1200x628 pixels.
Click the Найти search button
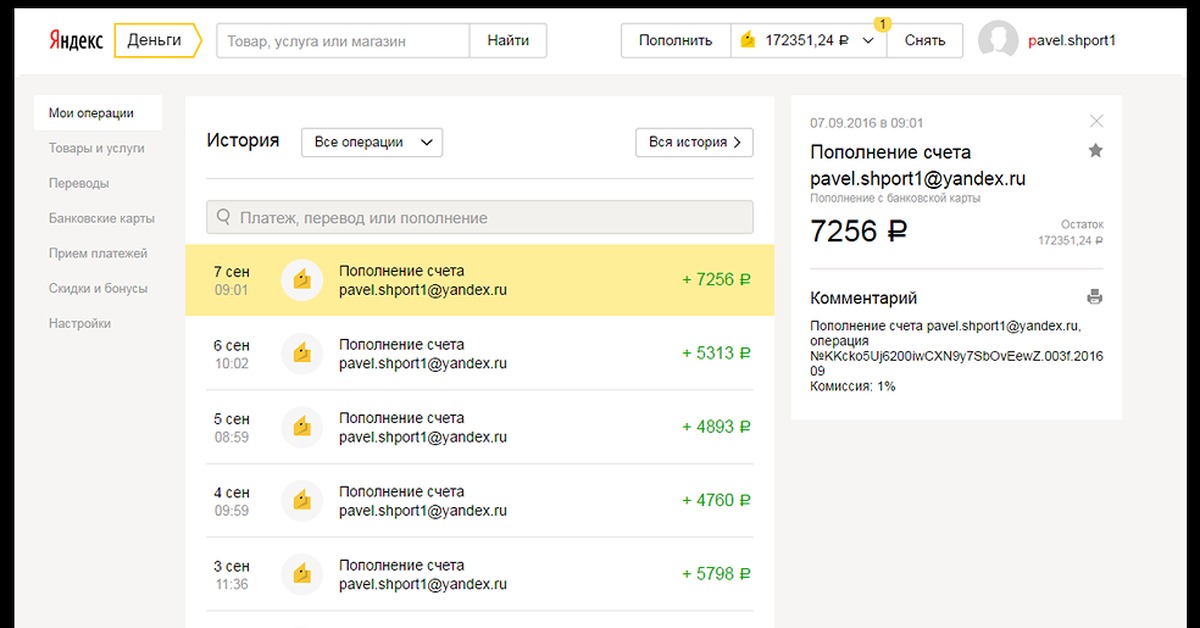[508, 41]
